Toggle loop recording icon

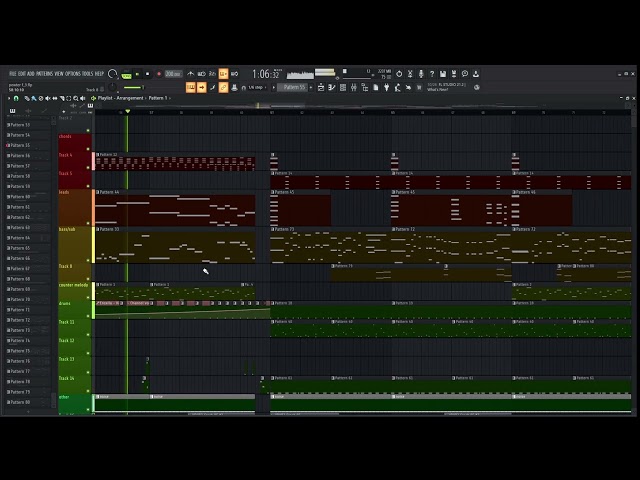pos(234,74)
